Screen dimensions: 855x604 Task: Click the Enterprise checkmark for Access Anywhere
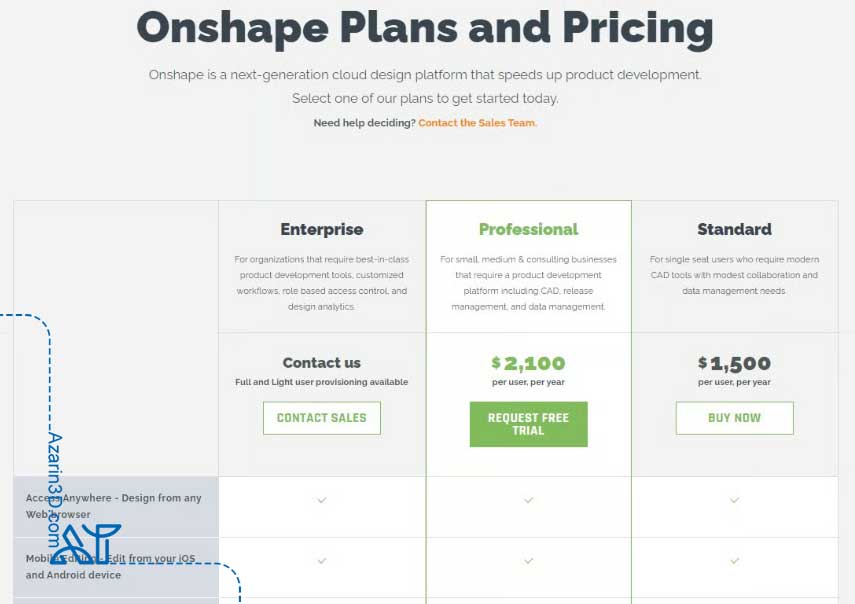[322, 500]
